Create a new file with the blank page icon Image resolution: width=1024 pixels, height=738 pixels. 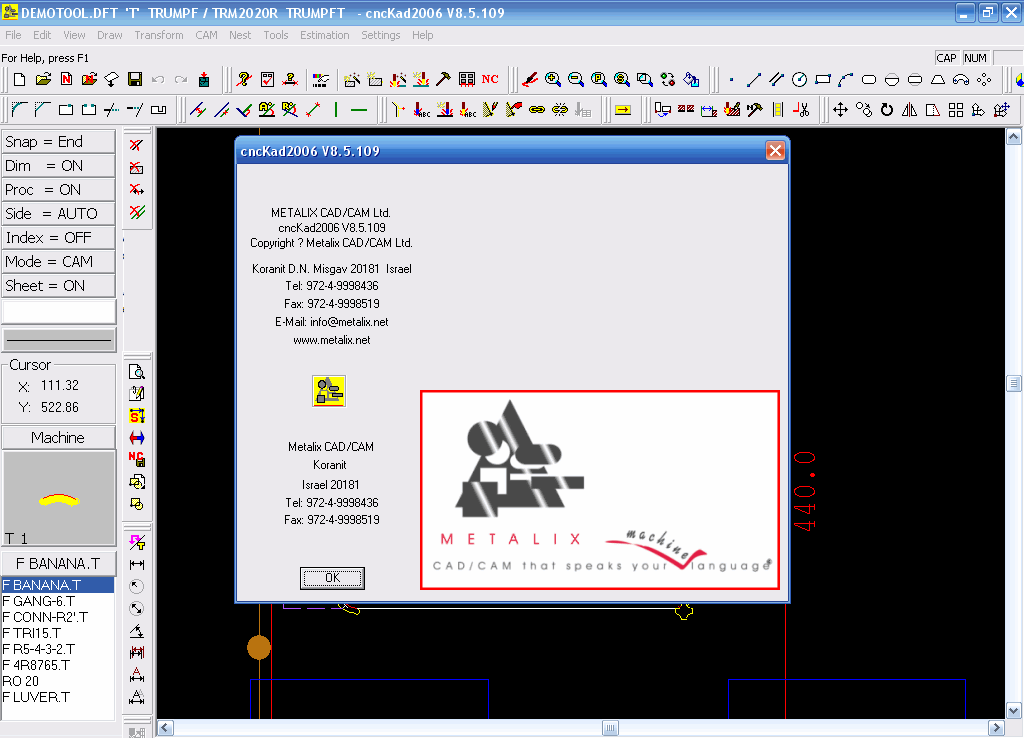coord(20,80)
